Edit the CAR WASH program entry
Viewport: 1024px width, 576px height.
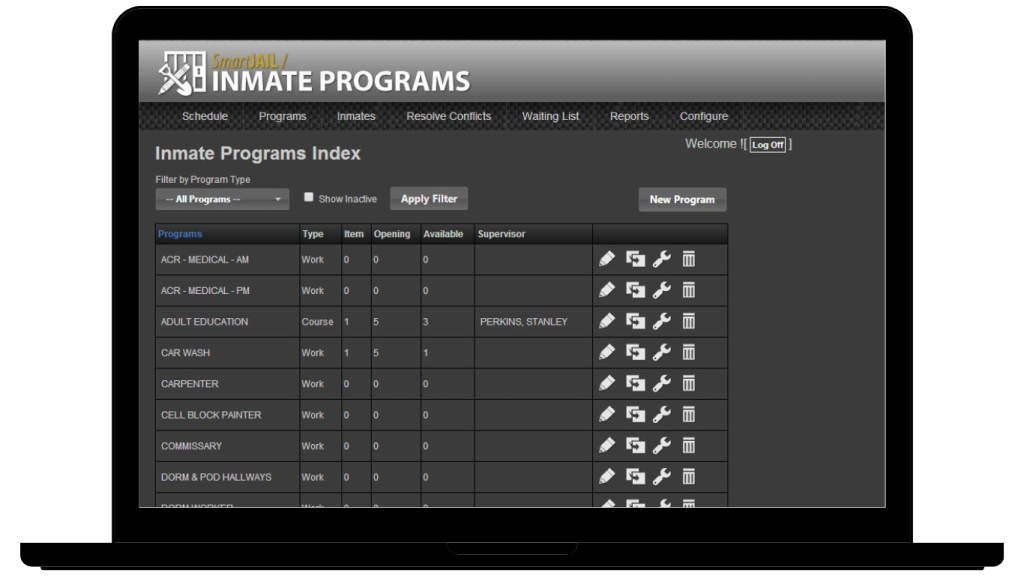coord(606,352)
